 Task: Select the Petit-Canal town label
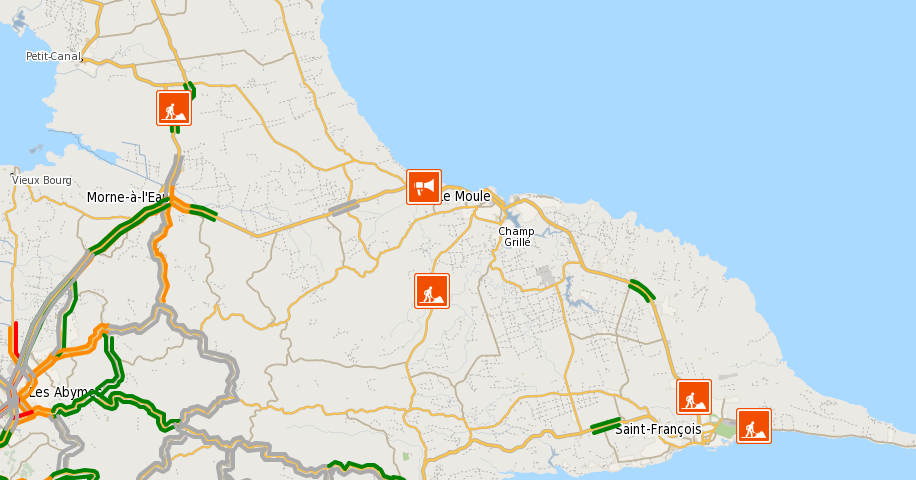point(54,57)
